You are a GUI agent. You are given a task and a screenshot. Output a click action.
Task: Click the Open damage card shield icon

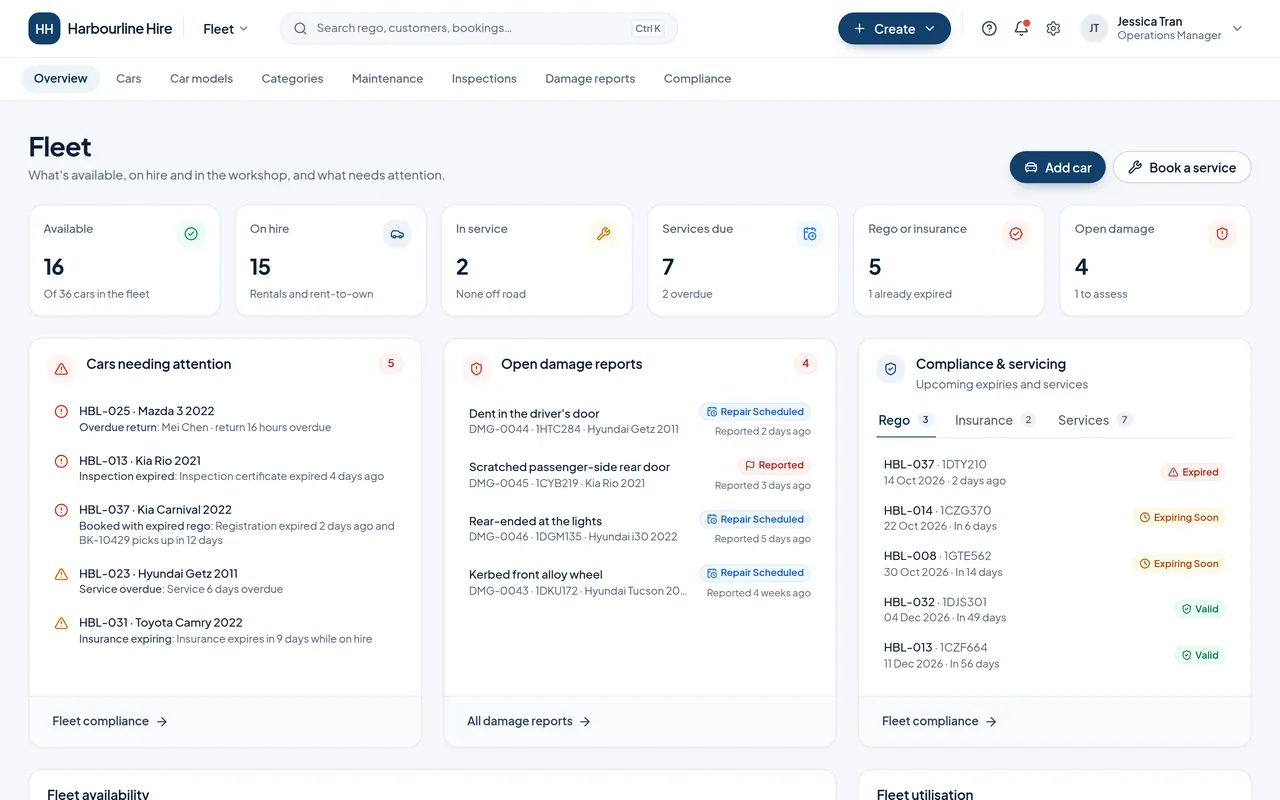coord(1222,234)
